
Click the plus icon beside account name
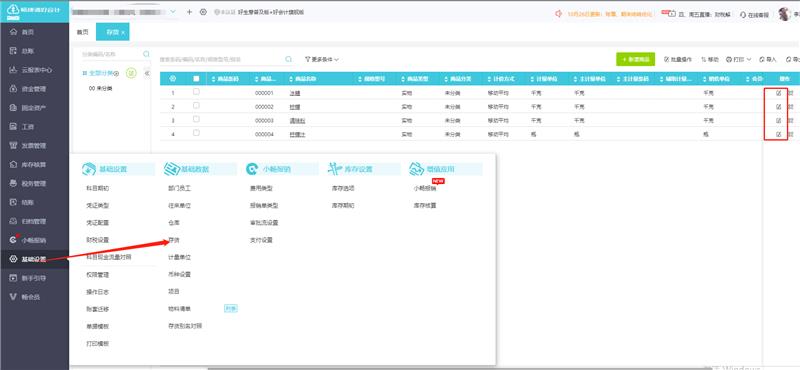[189, 12]
